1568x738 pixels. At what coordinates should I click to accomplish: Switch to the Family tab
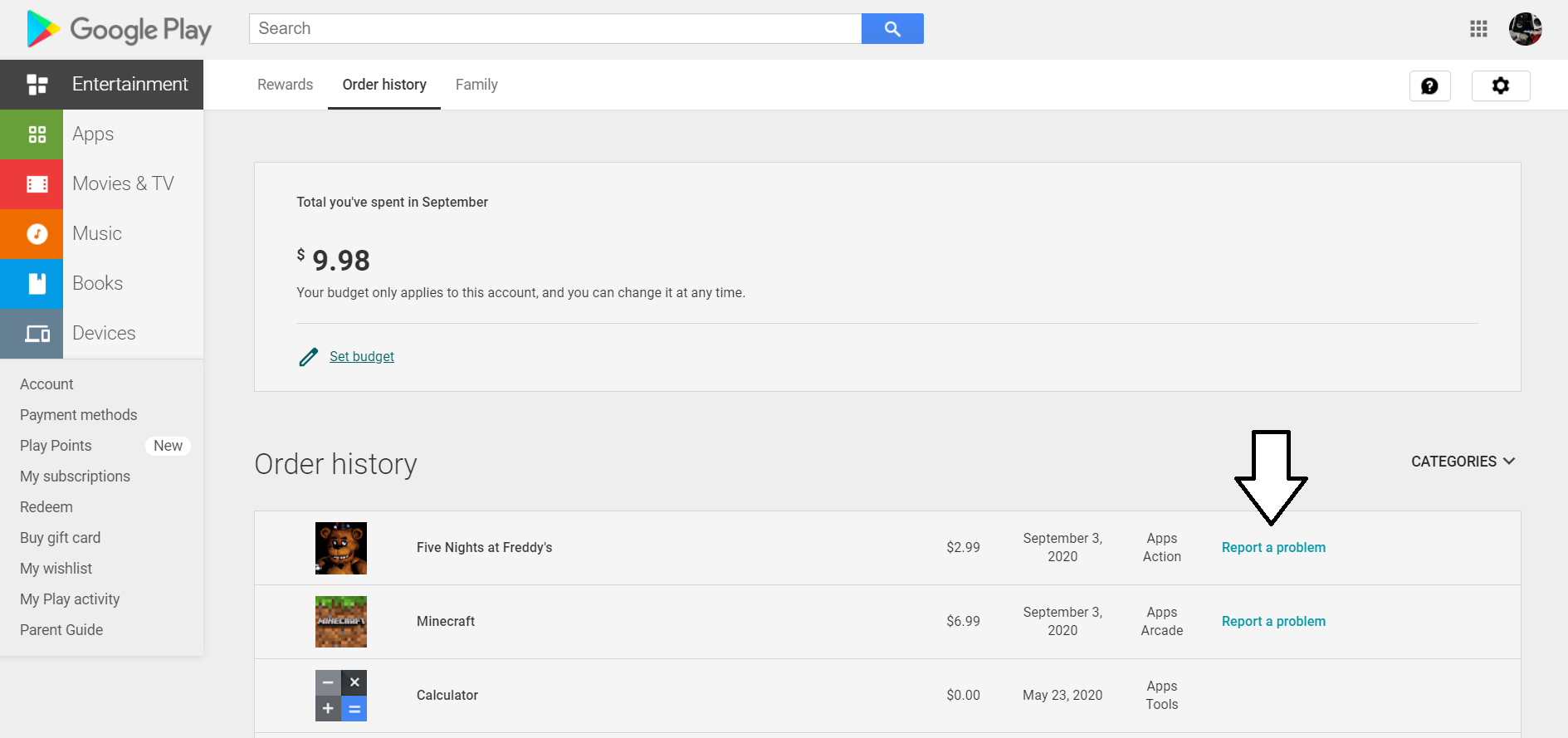pyautogui.click(x=476, y=85)
